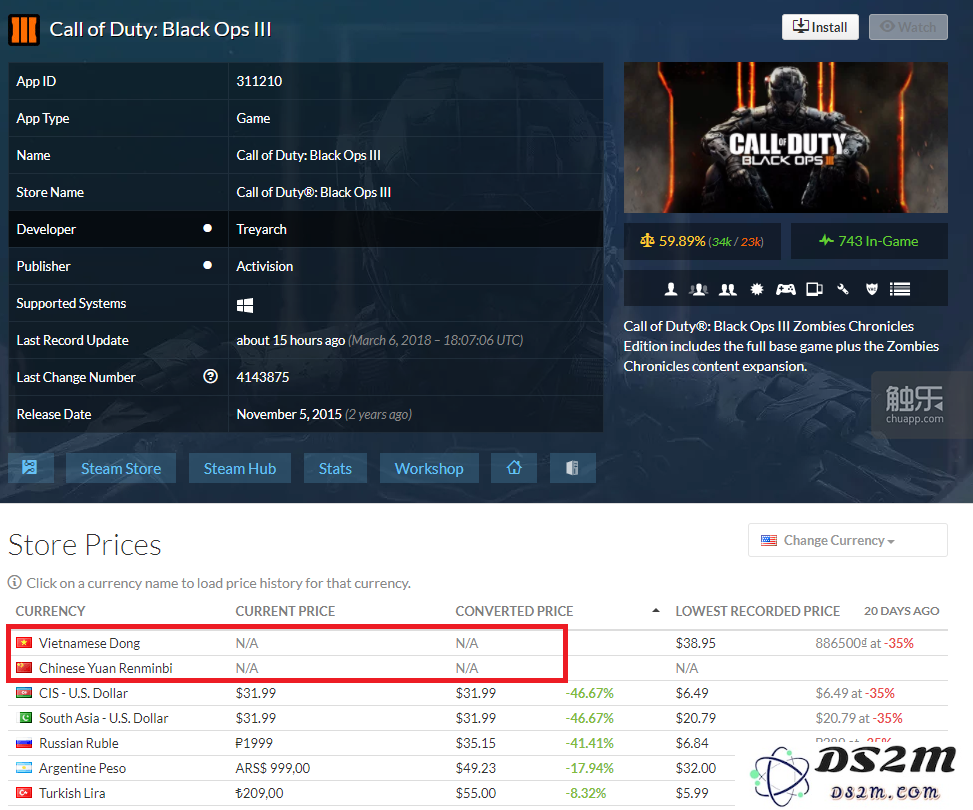This screenshot has height=810, width=973.
Task: Click the Call of Duty header image
Action: click(x=786, y=137)
